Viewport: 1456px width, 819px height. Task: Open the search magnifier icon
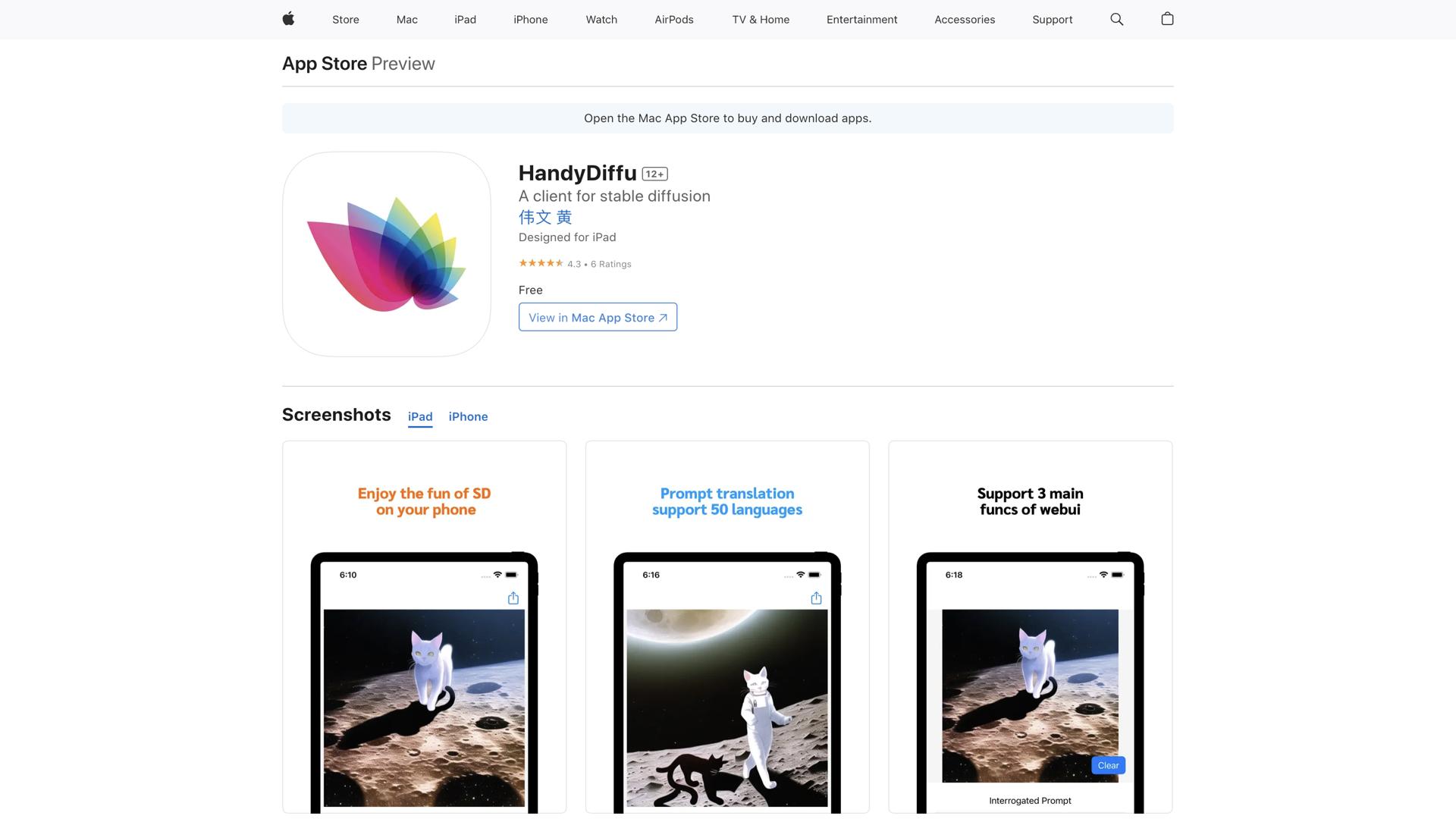(x=1116, y=19)
